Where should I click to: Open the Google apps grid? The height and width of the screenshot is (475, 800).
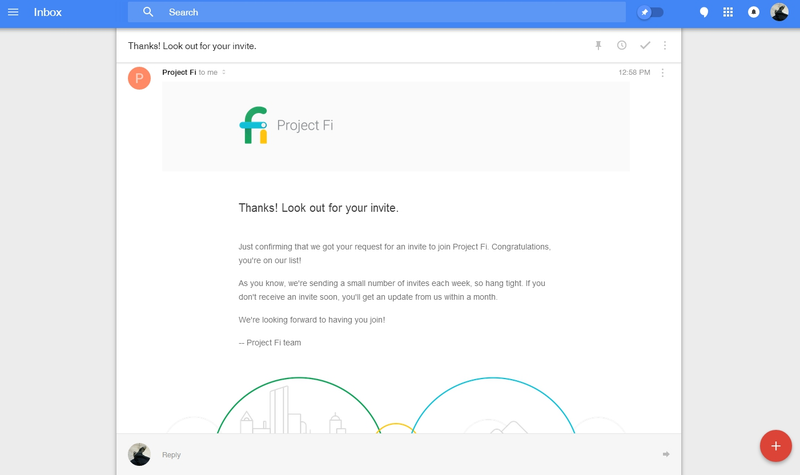click(728, 12)
